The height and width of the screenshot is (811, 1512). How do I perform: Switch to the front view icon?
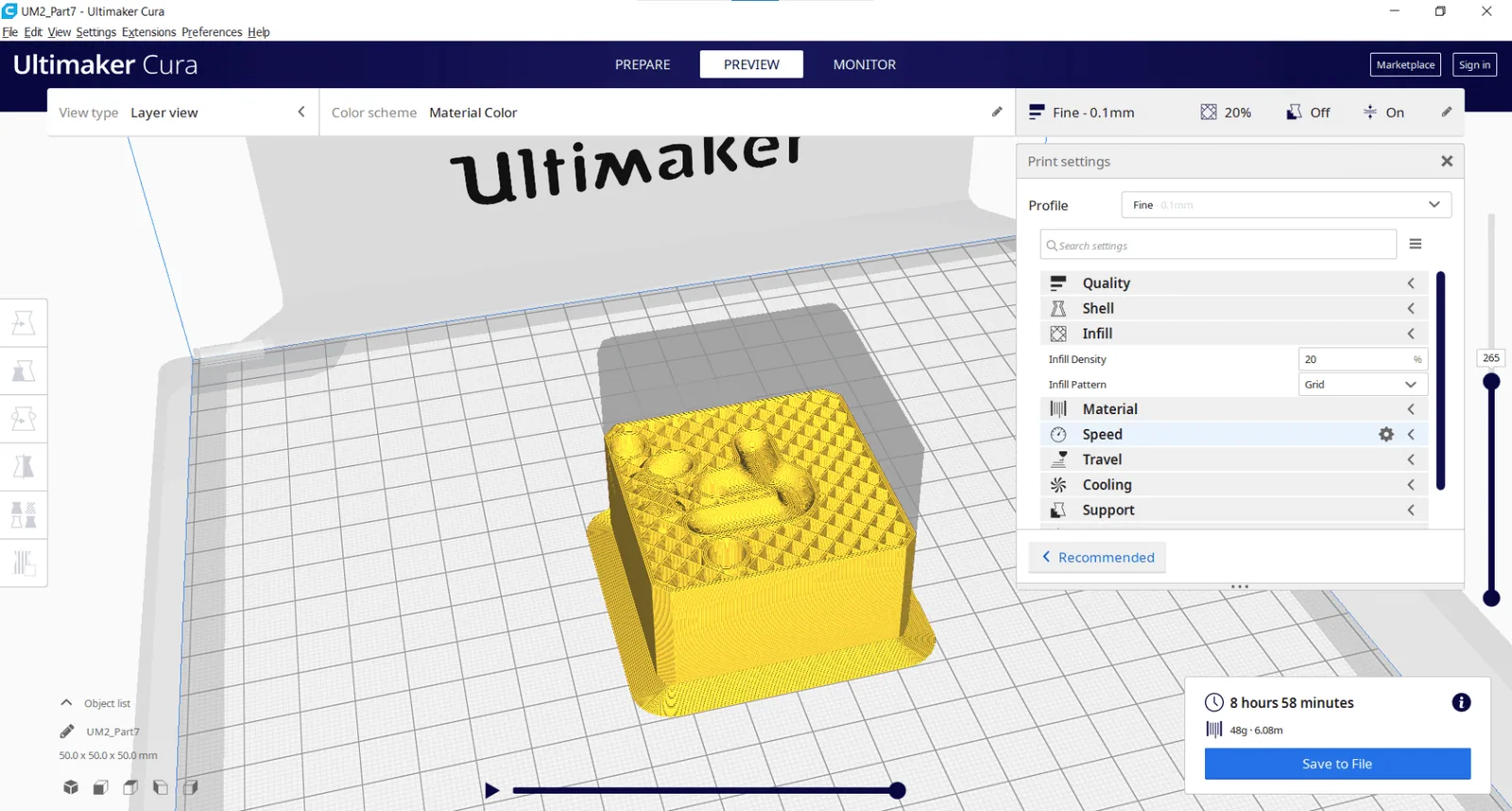point(100,787)
